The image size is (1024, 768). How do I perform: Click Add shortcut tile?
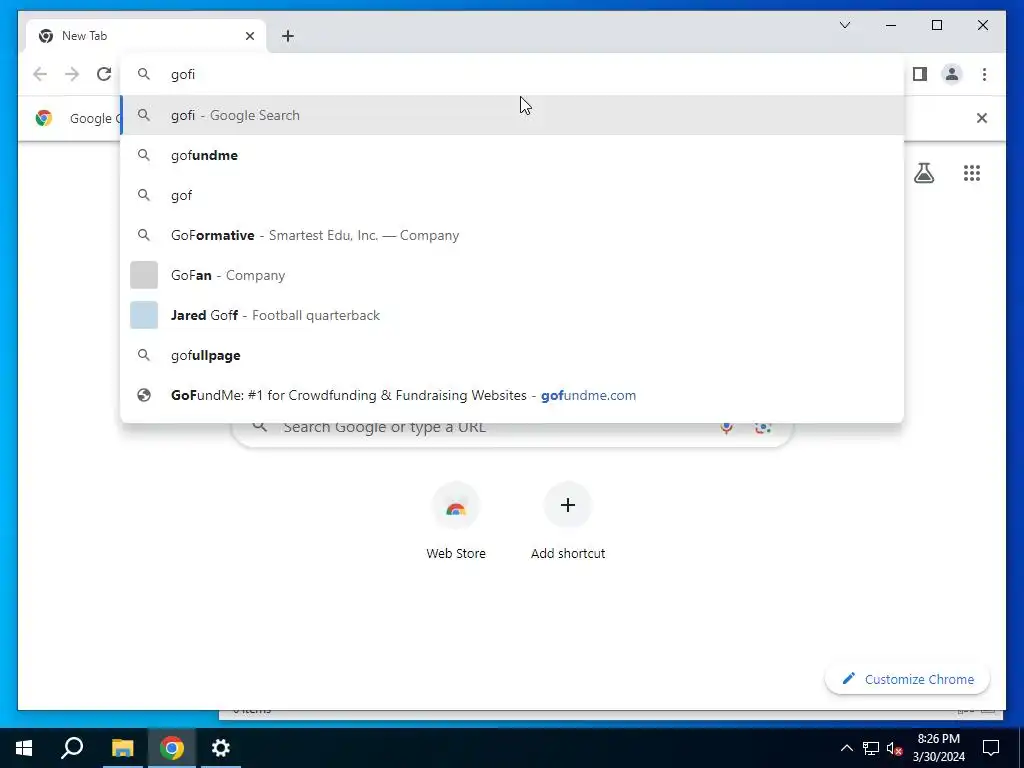pos(568,522)
